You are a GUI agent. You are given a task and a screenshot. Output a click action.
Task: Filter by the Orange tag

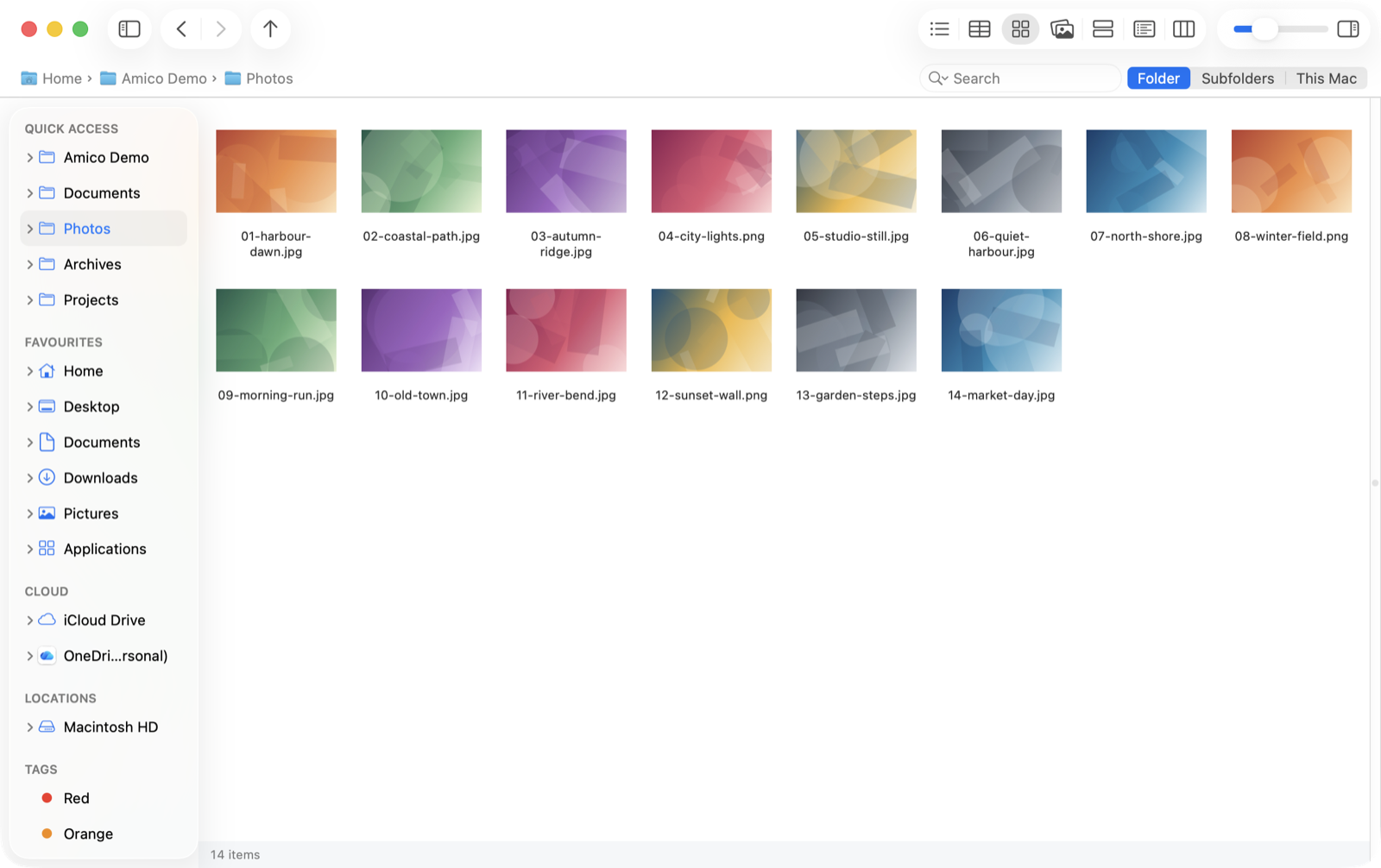tap(104, 834)
